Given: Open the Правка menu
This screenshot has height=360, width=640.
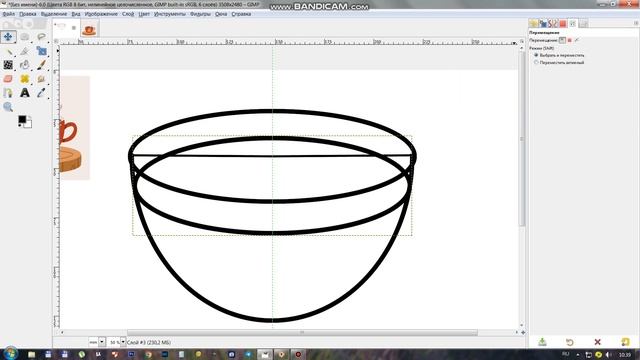Looking at the screenshot, I should 28,14.
